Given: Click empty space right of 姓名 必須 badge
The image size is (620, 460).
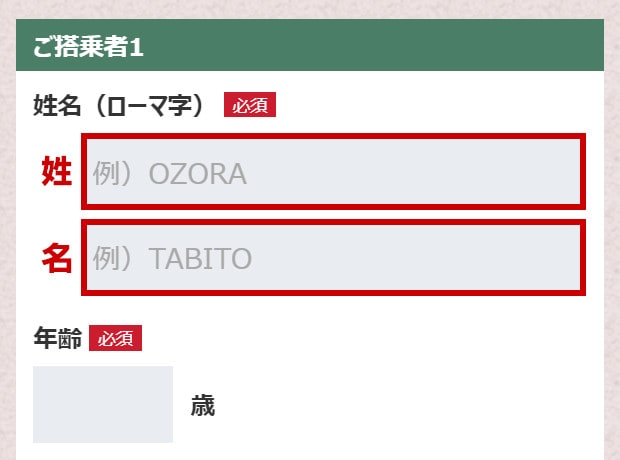Looking at the screenshot, I should (430, 105).
